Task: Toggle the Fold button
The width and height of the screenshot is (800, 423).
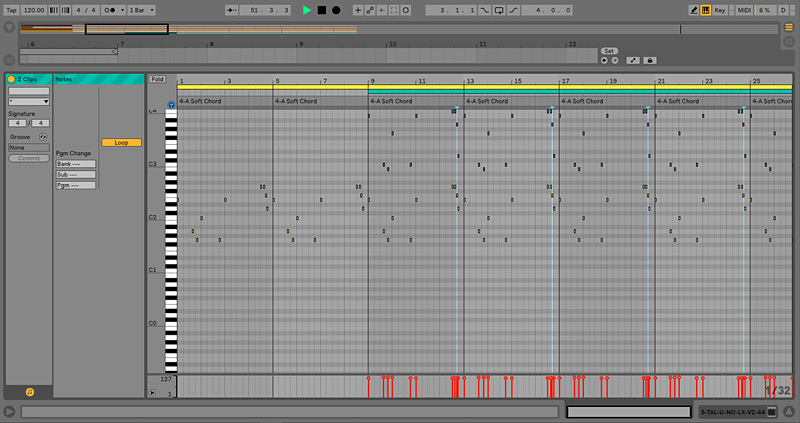Action: click(157, 79)
